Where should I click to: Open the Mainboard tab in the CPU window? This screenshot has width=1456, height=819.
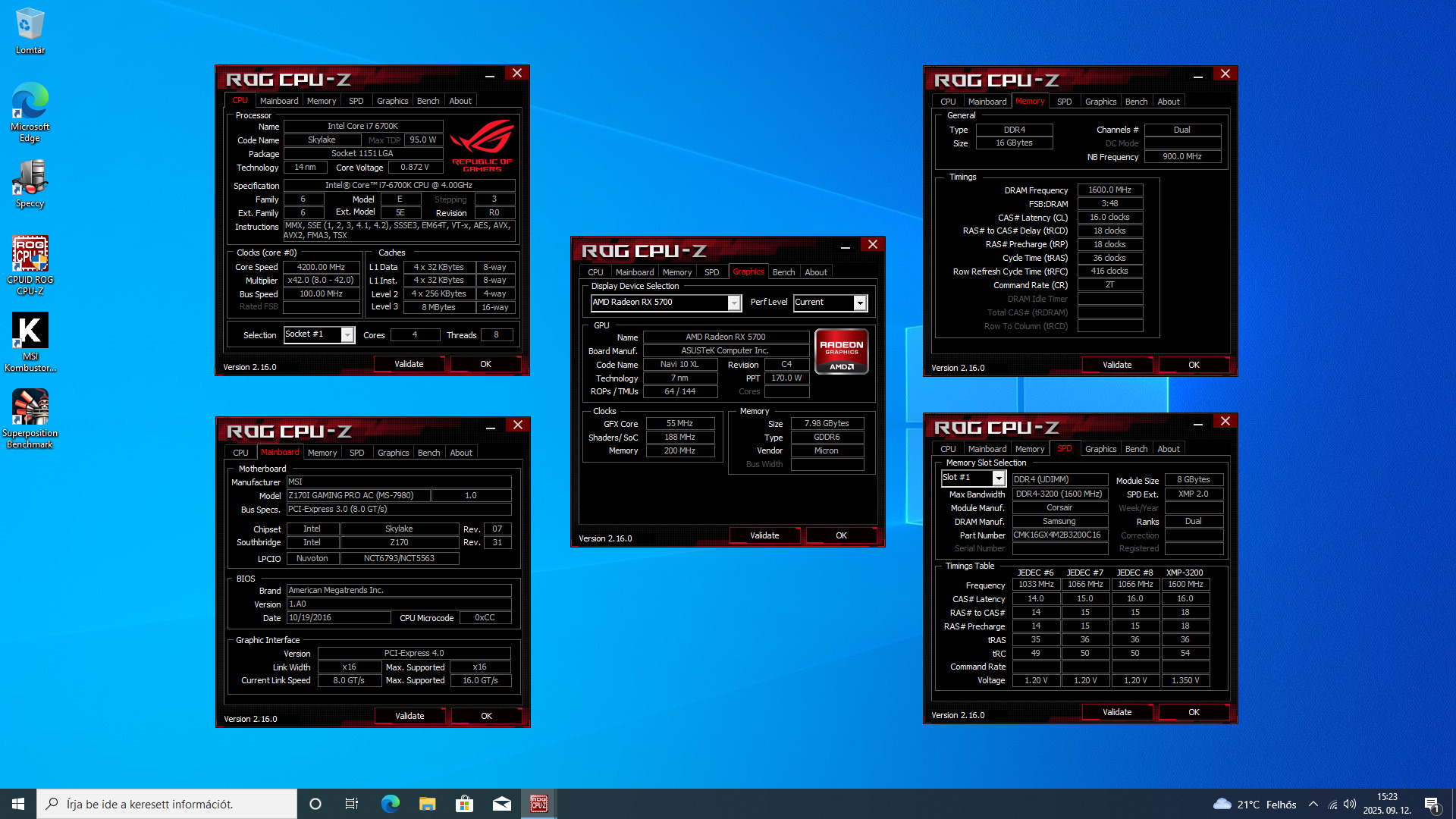point(278,101)
